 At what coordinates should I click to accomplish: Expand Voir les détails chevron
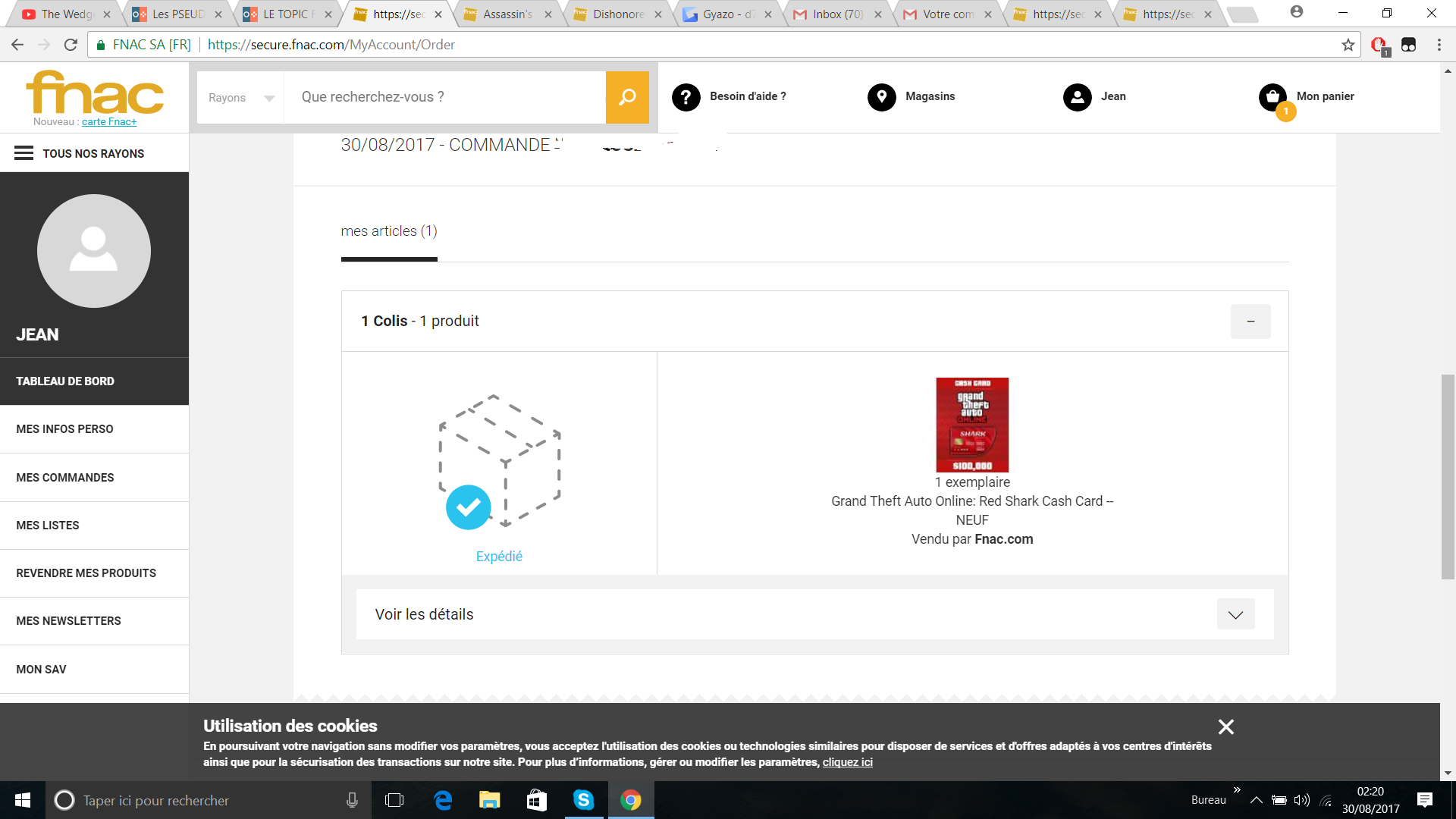pyautogui.click(x=1235, y=614)
